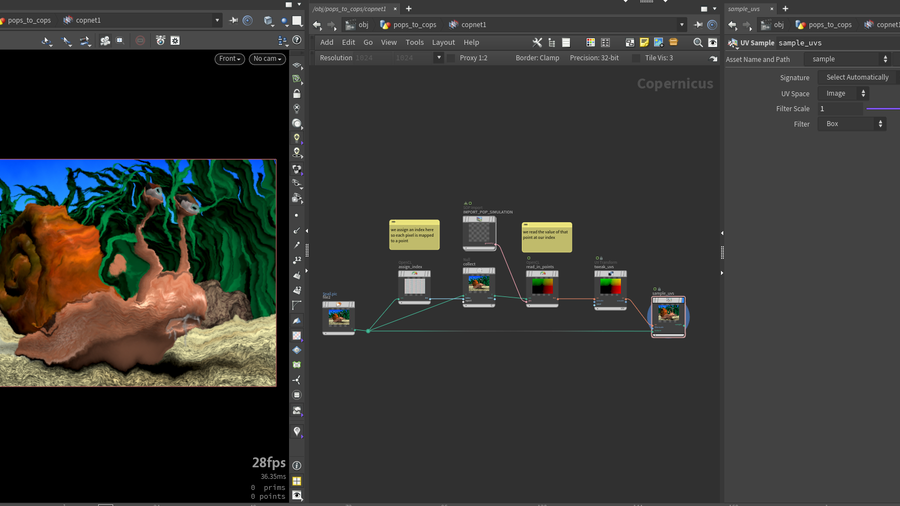Click the info icon below viewport toolbar
Viewport: 900px width, 506px height.
point(297,466)
